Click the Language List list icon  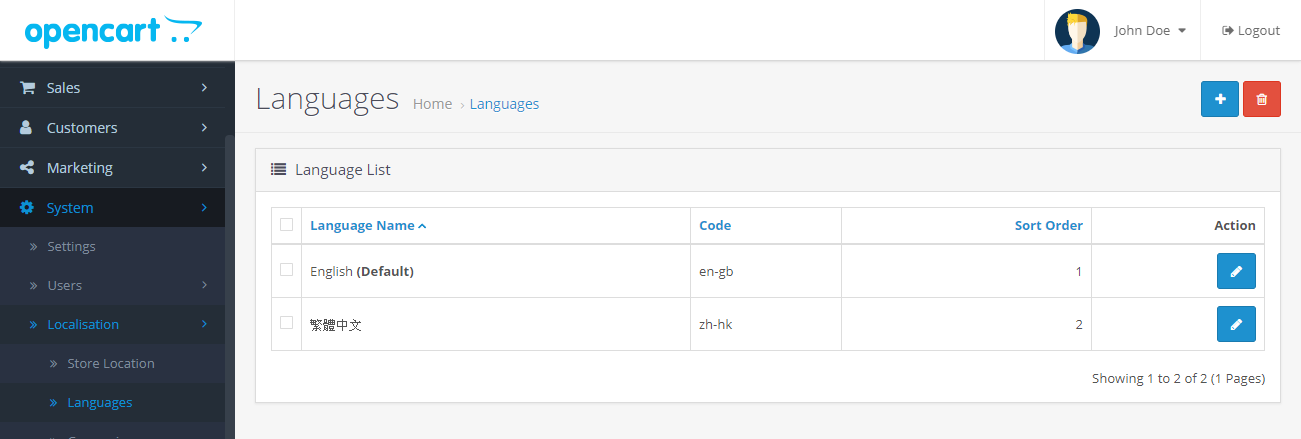279,170
